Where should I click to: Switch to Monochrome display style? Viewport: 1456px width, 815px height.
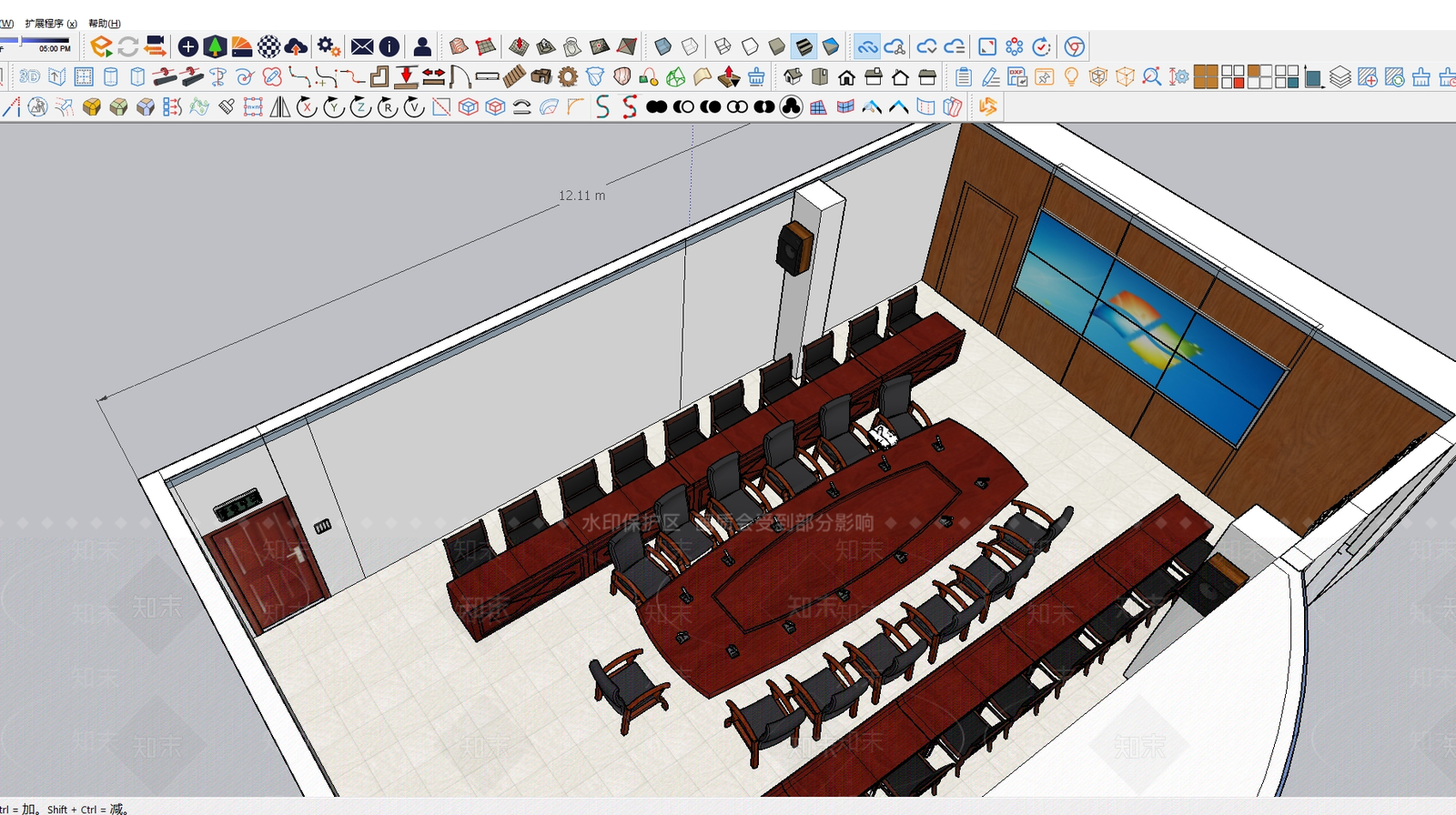pos(831,46)
